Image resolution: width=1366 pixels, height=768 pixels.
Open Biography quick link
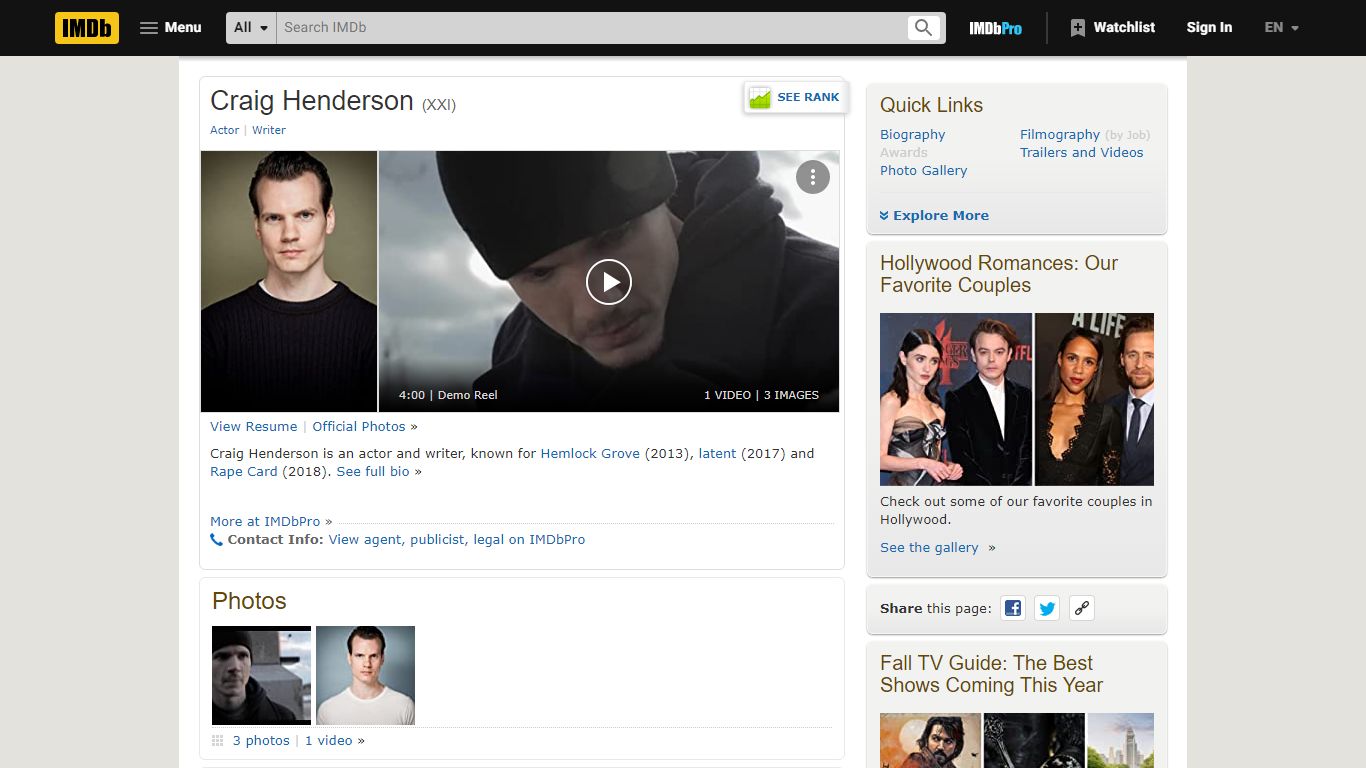(x=912, y=134)
